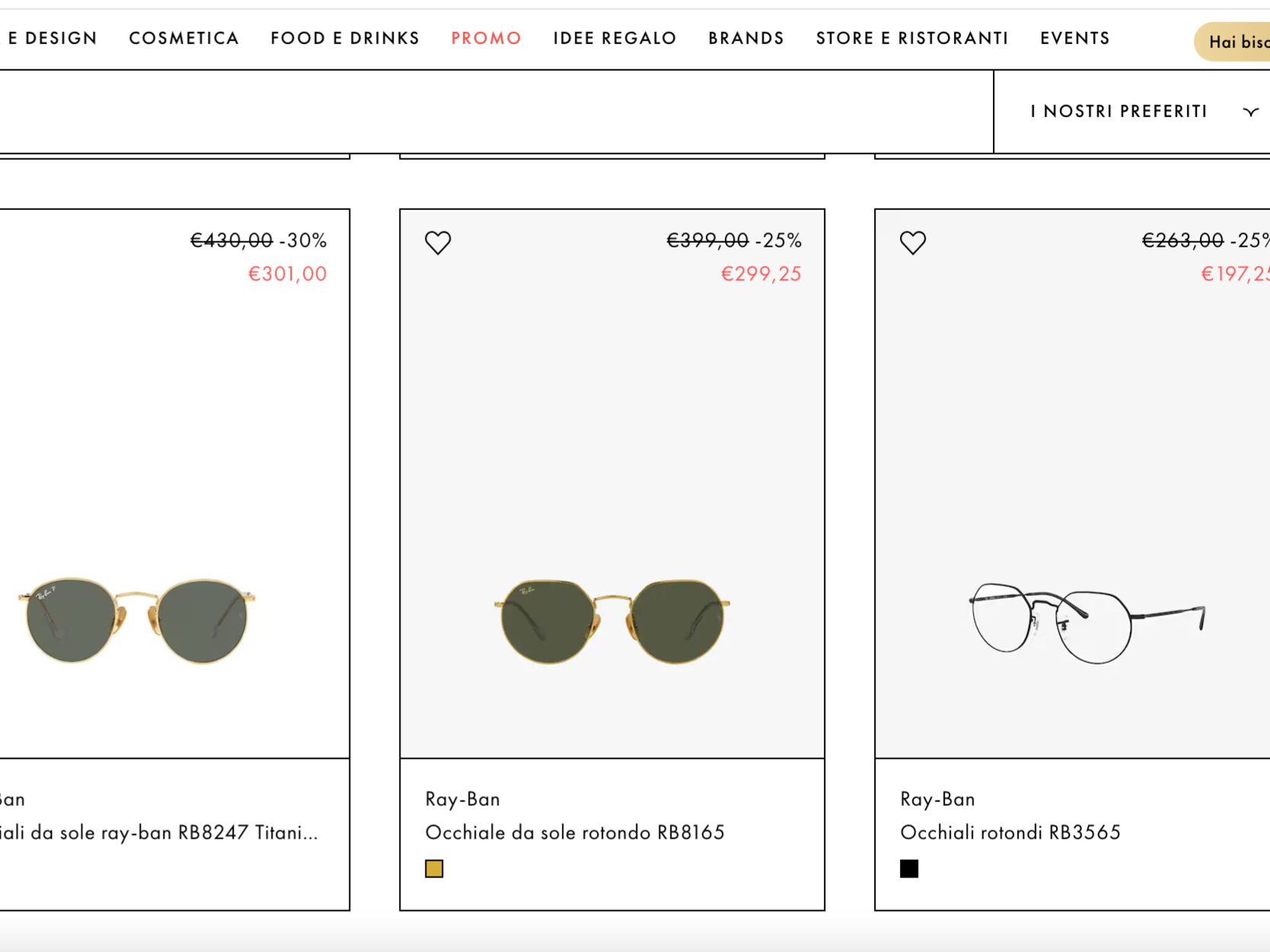The height and width of the screenshot is (952, 1270).
Task: Visit Store e Ristoranti page
Action: [912, 38]
